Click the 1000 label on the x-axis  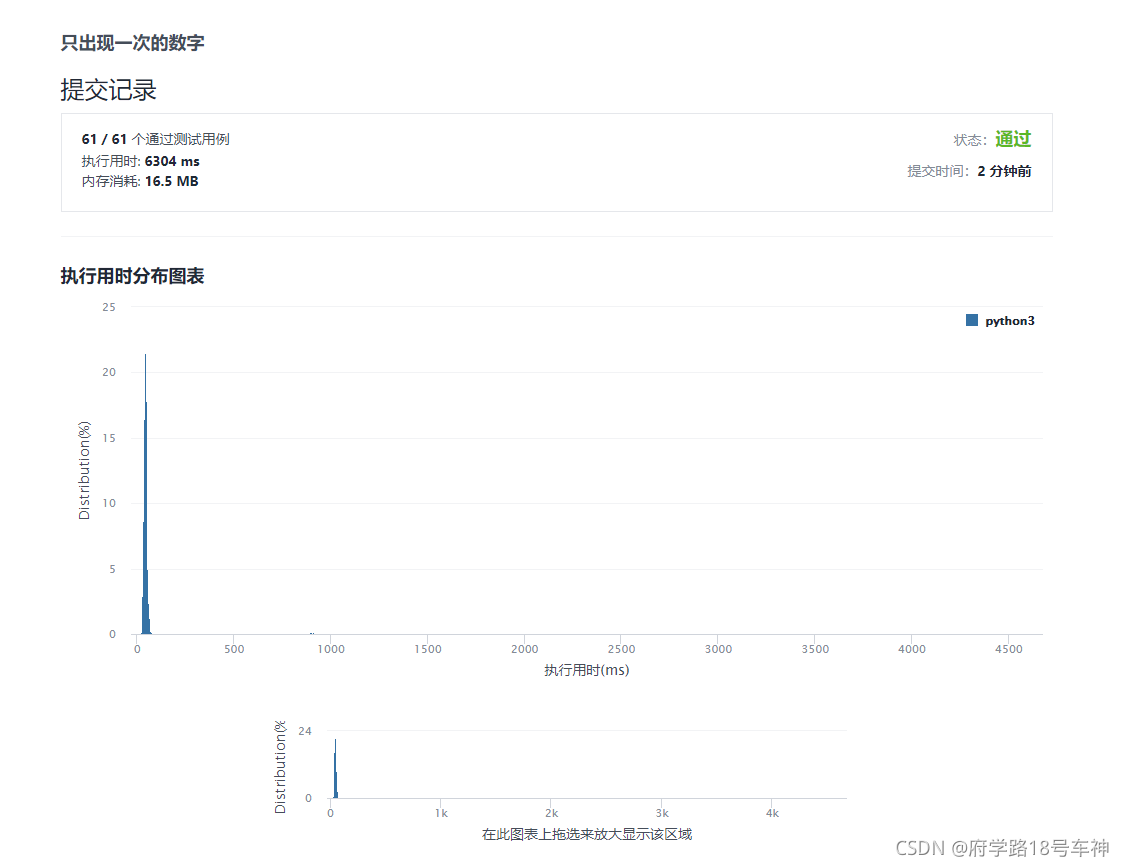click(331, 649)
